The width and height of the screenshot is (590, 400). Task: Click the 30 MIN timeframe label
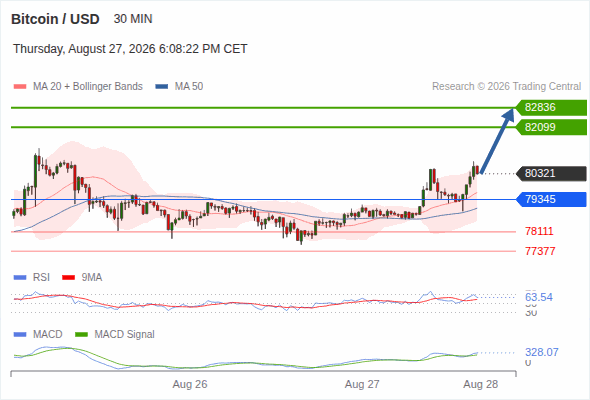[x=133, y=19]
